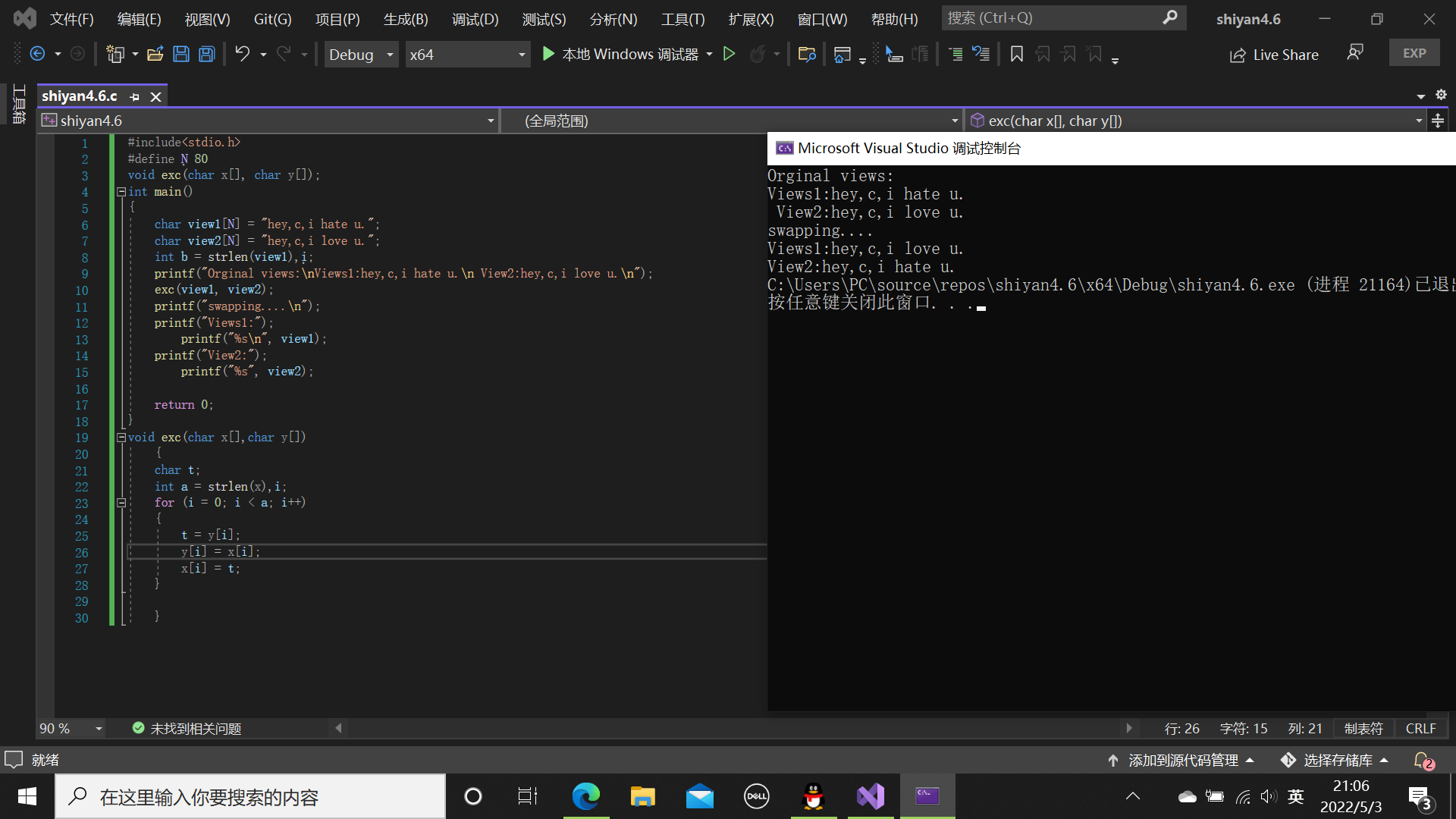Collapse the main function outline box
This screenshot has height=819, width=1456.
click(121, 192)
